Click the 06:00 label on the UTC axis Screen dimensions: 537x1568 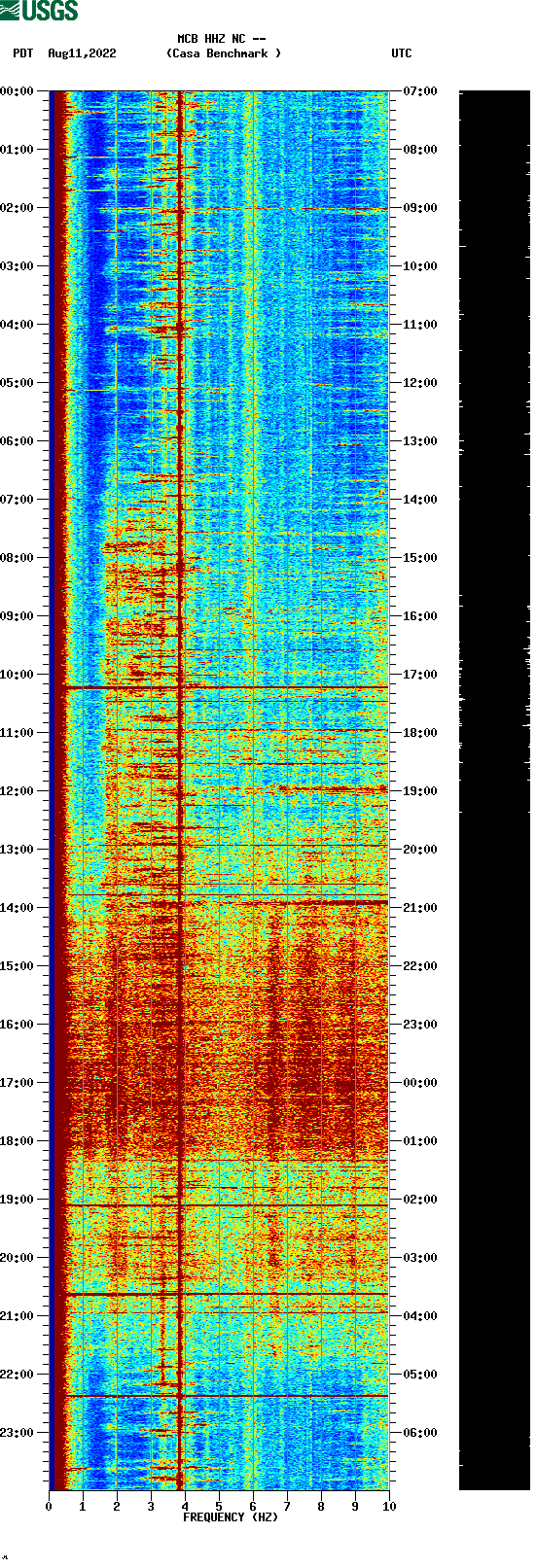[x=420, y=1433]
